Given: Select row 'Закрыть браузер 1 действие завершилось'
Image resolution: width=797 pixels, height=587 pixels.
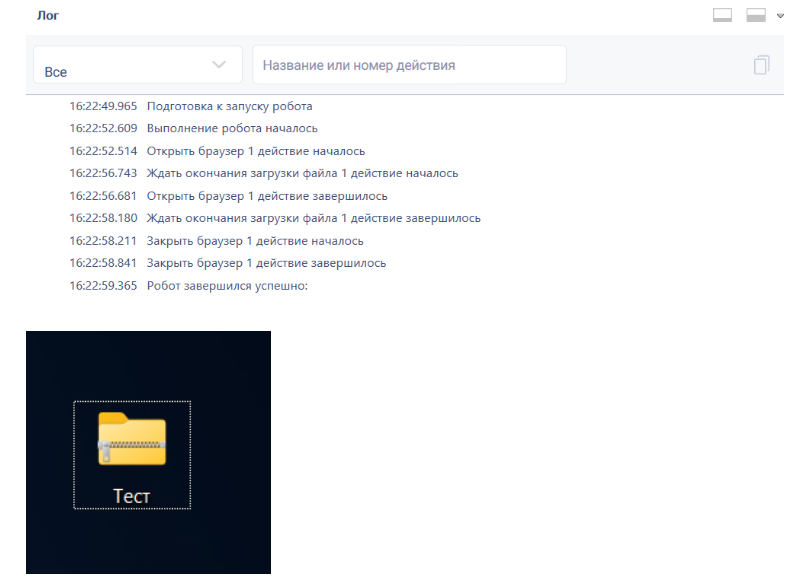Looking at the screenshot, I should pyautogui.click(x=266, y=263).
